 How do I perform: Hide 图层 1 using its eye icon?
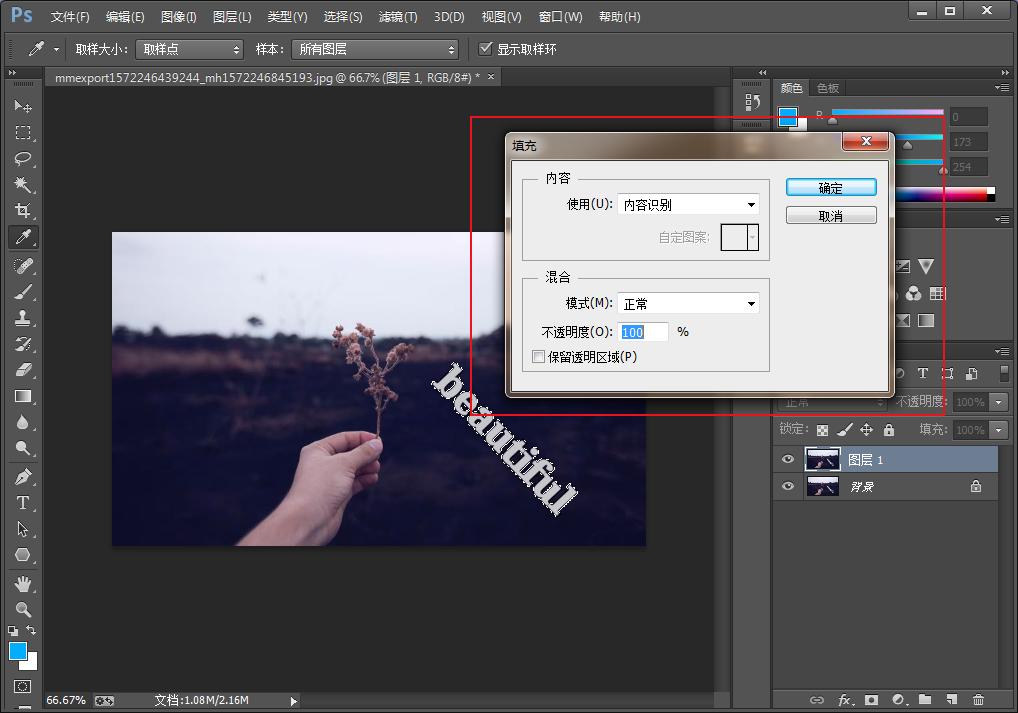[x=788, y=460]
